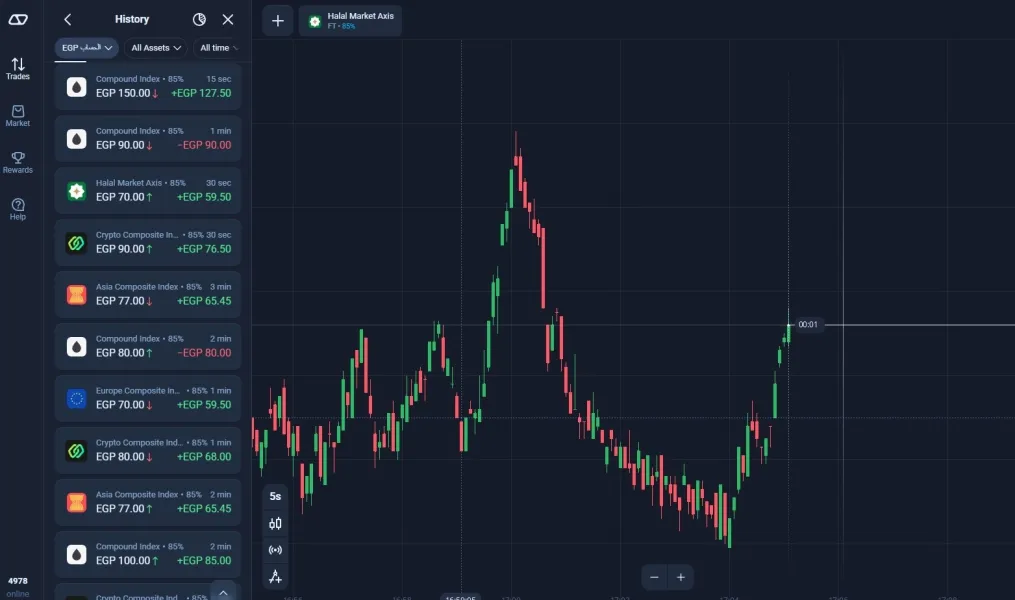Open the Compound Index EGP 100.00 trade
This screenshot has width=1015, height=600.
coord(148,554)
